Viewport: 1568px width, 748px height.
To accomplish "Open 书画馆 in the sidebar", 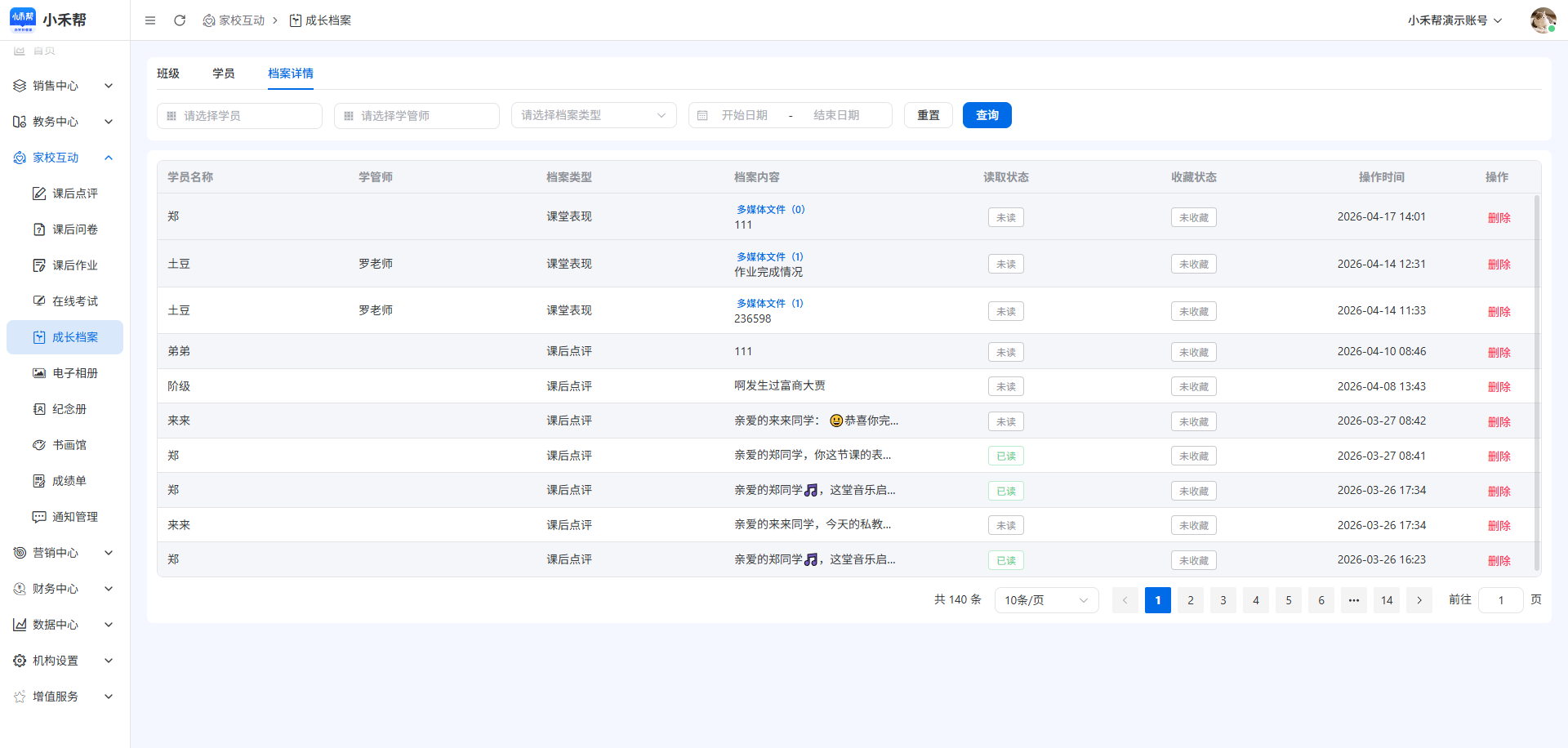I will 69,445.
